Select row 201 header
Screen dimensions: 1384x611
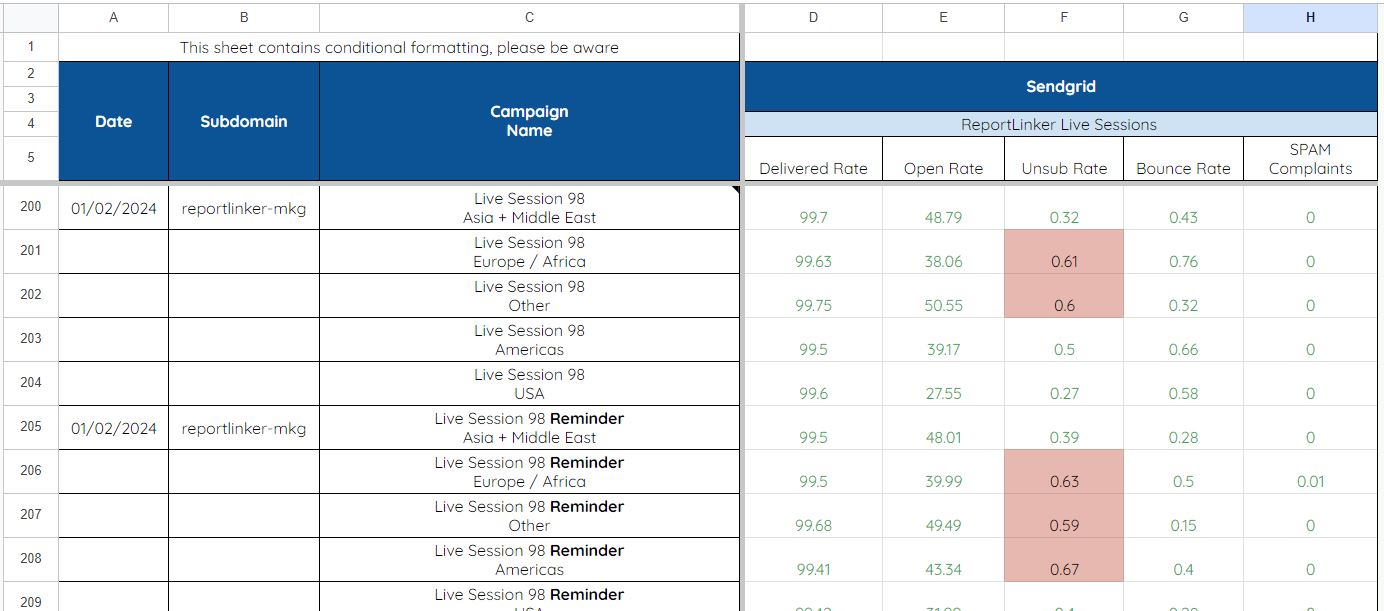coord(30,251)
